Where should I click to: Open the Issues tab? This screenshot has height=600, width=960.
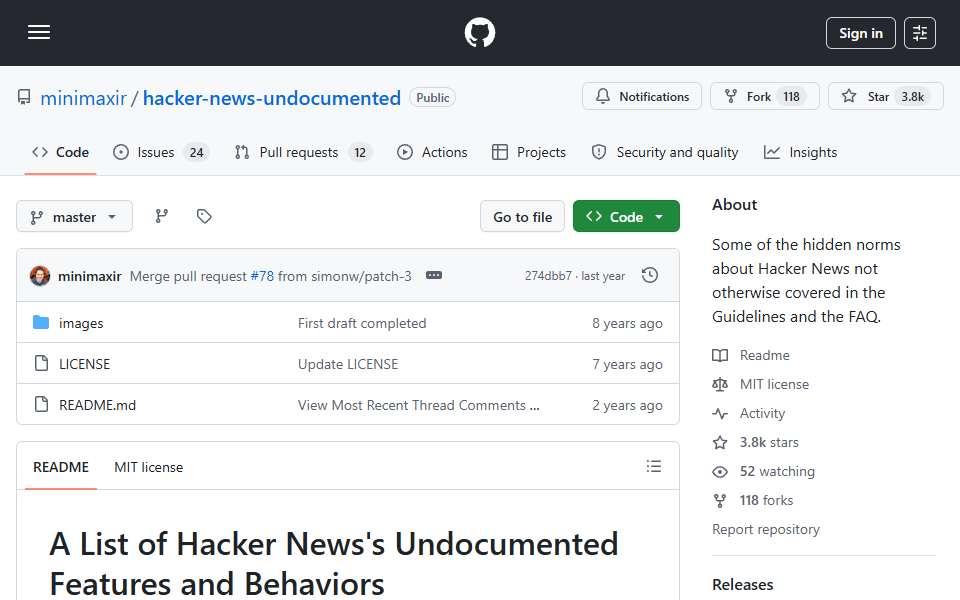162,152
